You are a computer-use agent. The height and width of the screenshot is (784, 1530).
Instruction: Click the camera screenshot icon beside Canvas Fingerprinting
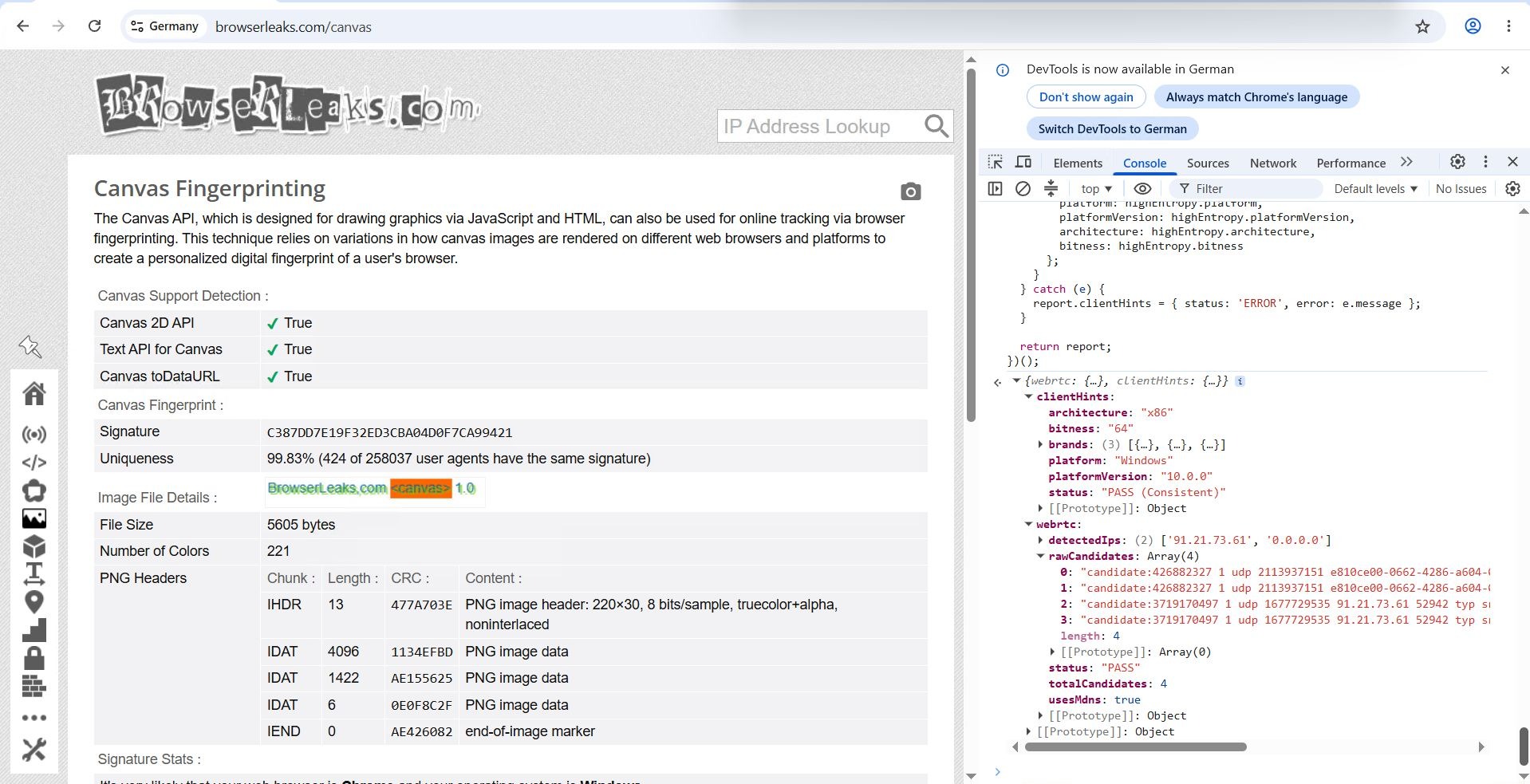[x=910, y=191]
